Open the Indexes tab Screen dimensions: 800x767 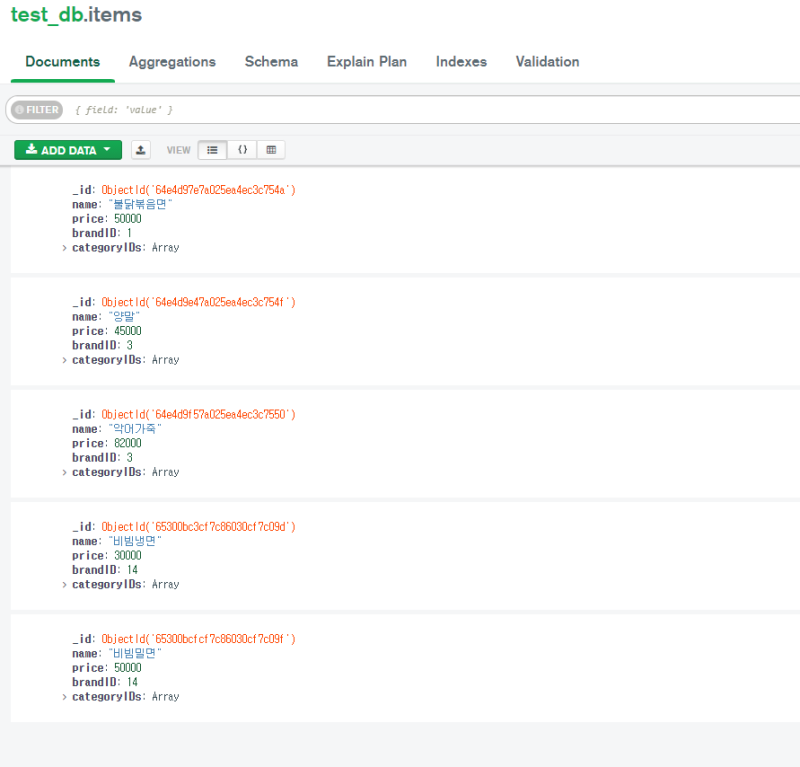pyautogui.click(x=461, y=62)
